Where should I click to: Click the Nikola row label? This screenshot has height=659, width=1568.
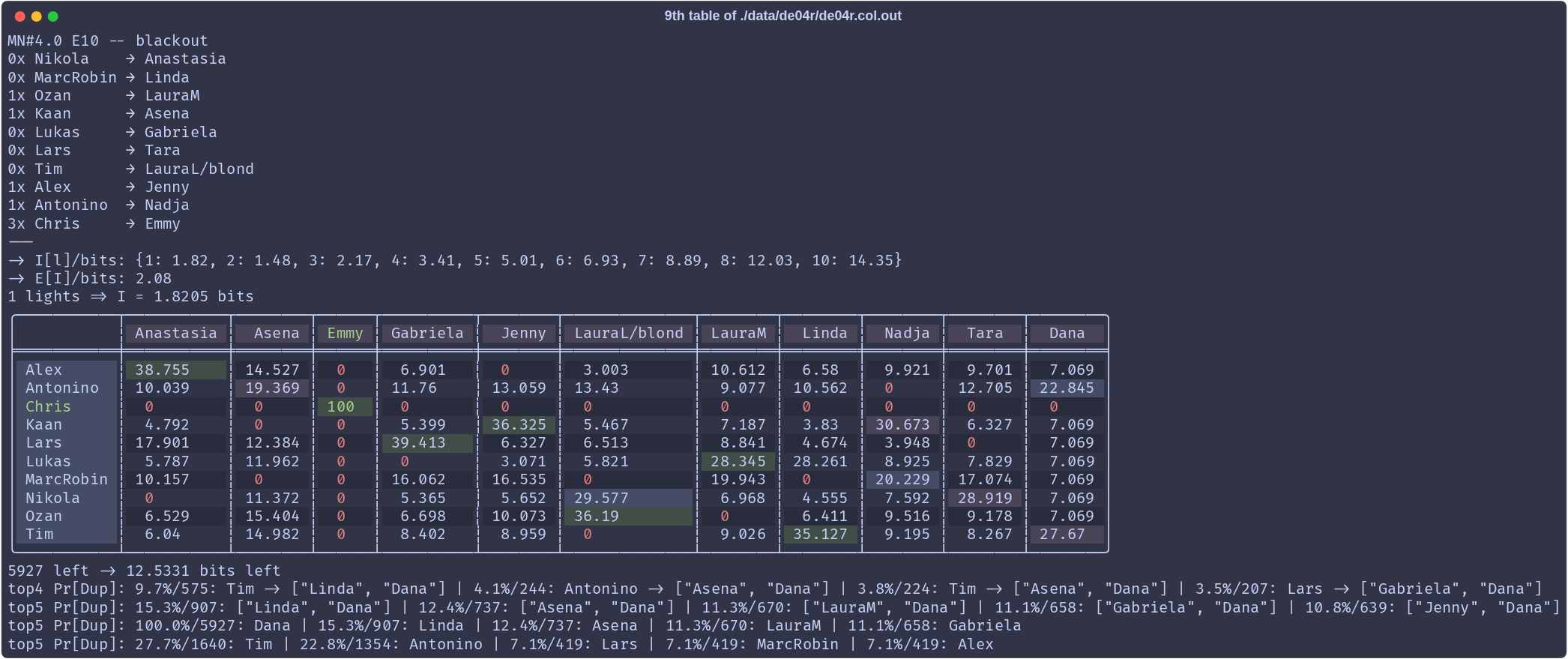tap(66, 498)
